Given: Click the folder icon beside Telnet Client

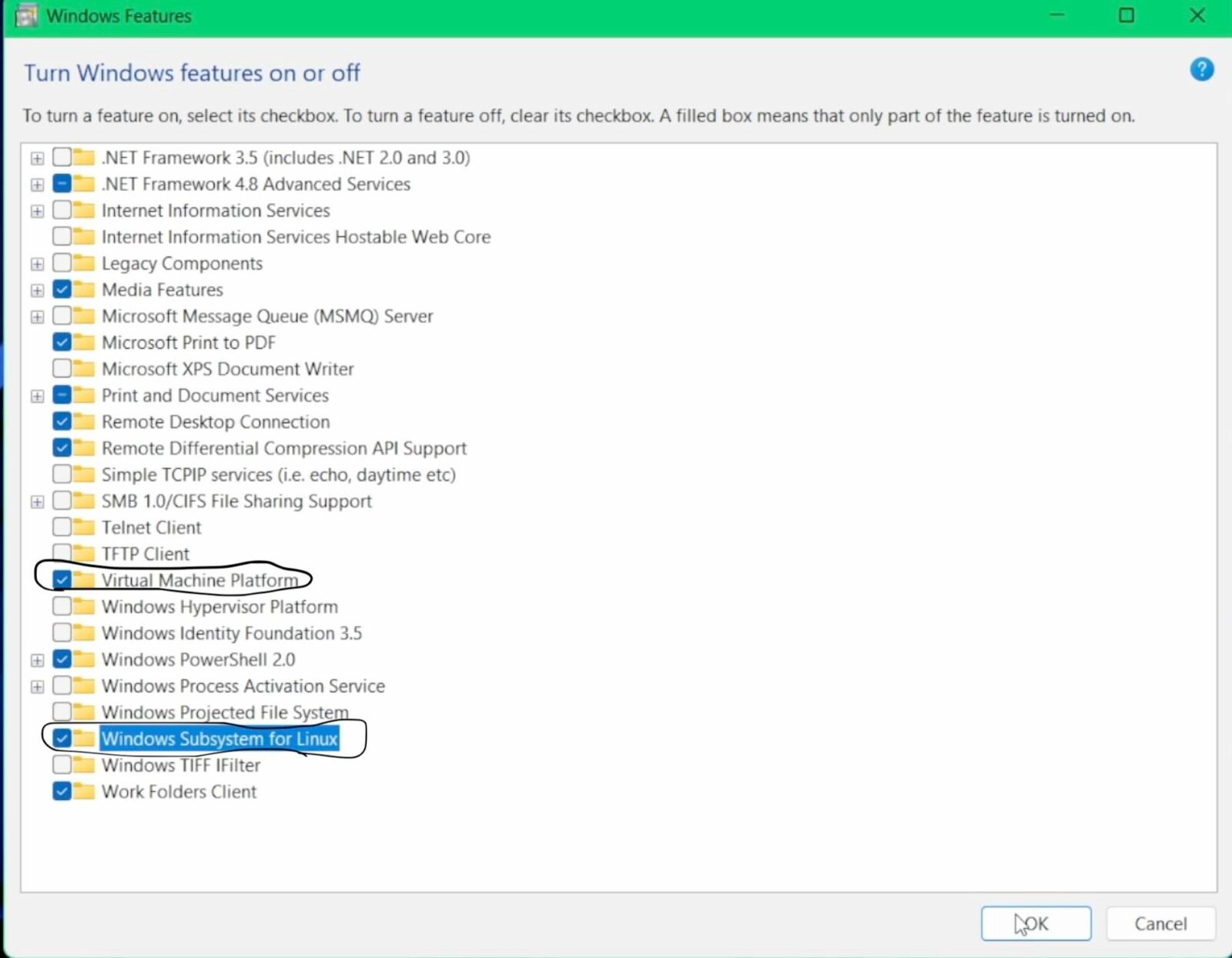Looking at the screenshot, I should [x=85, y=527].
